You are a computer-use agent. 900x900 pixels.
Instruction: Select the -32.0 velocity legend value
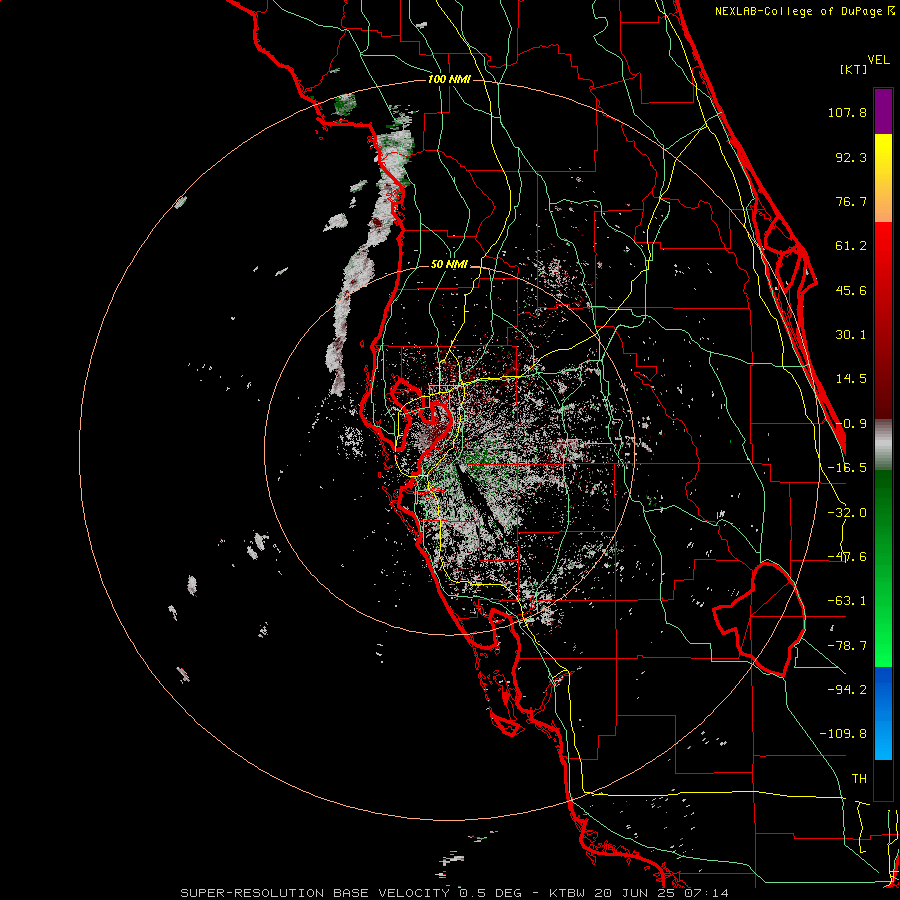pos(847,513)
